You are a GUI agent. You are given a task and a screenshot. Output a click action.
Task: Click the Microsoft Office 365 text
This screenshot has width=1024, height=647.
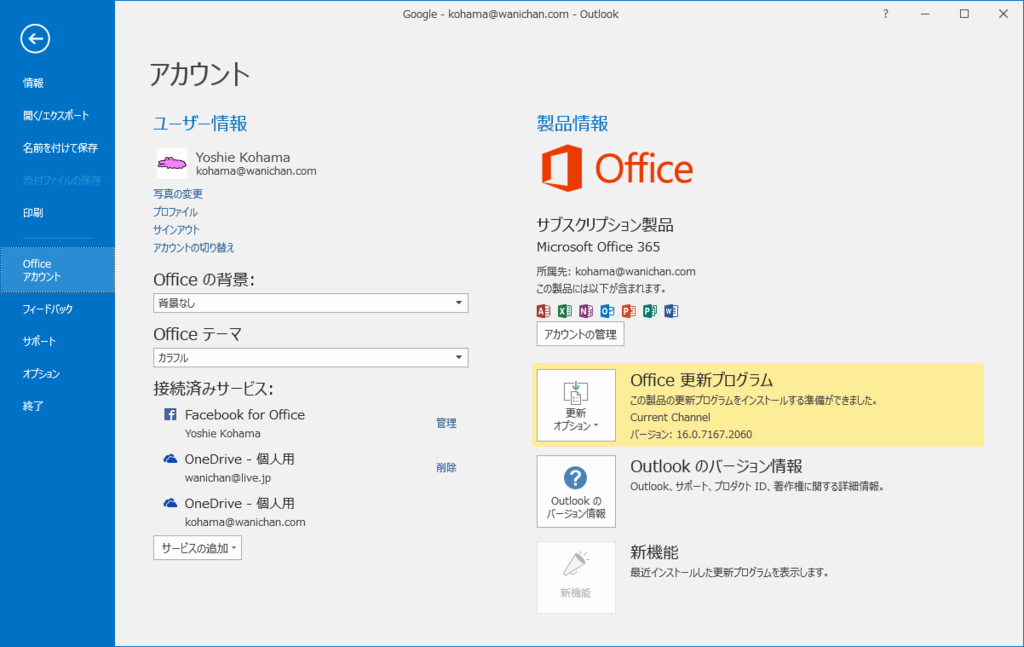coord(598,247)
